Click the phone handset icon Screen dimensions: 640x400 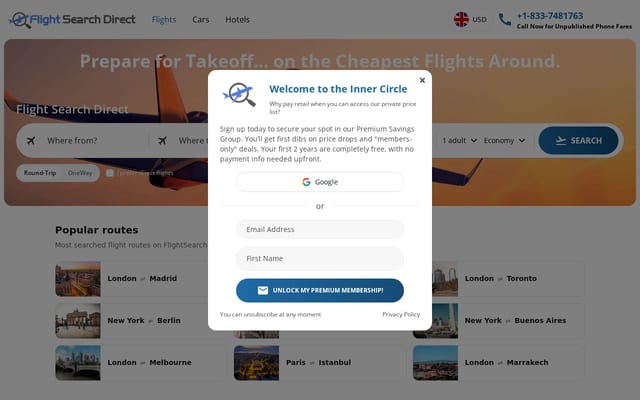tap(504, 19)
